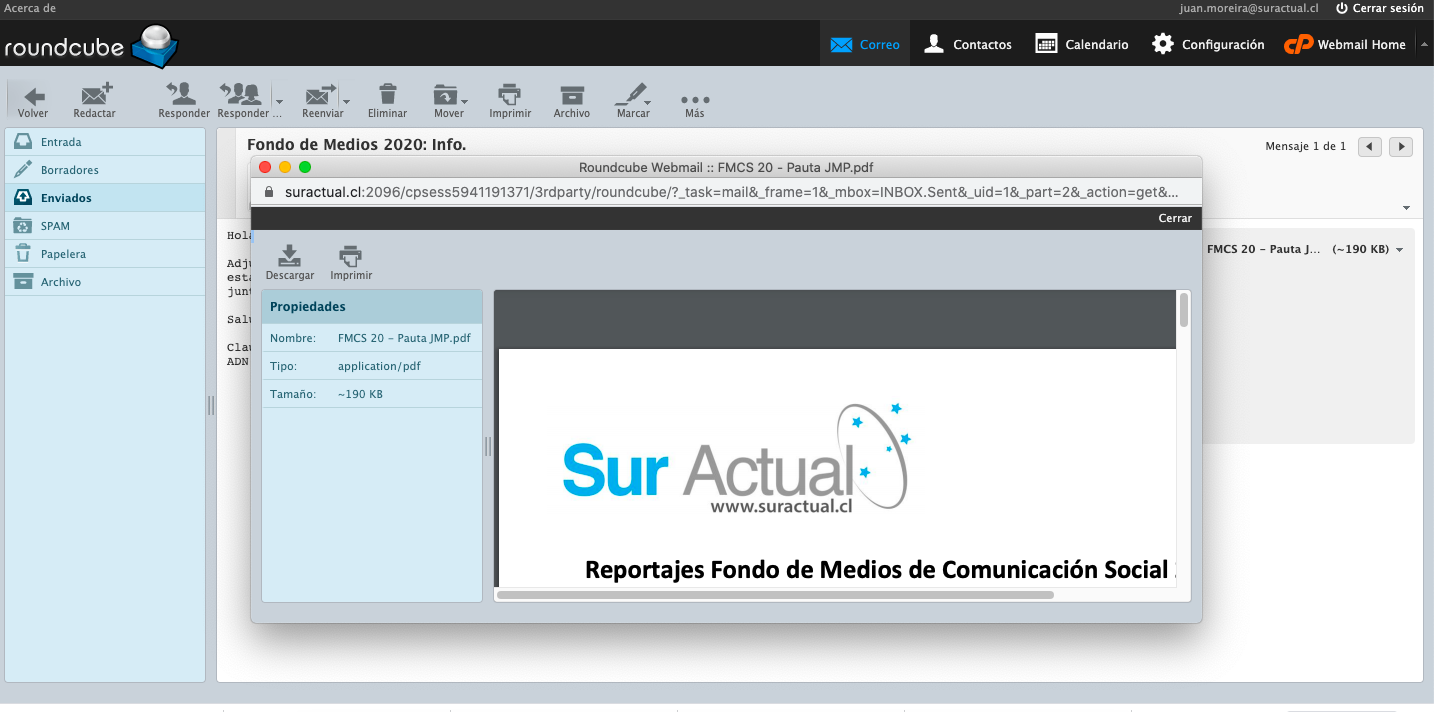Archive the message using toolbar Archivo

pyautogui.click(x=572, y=101)
